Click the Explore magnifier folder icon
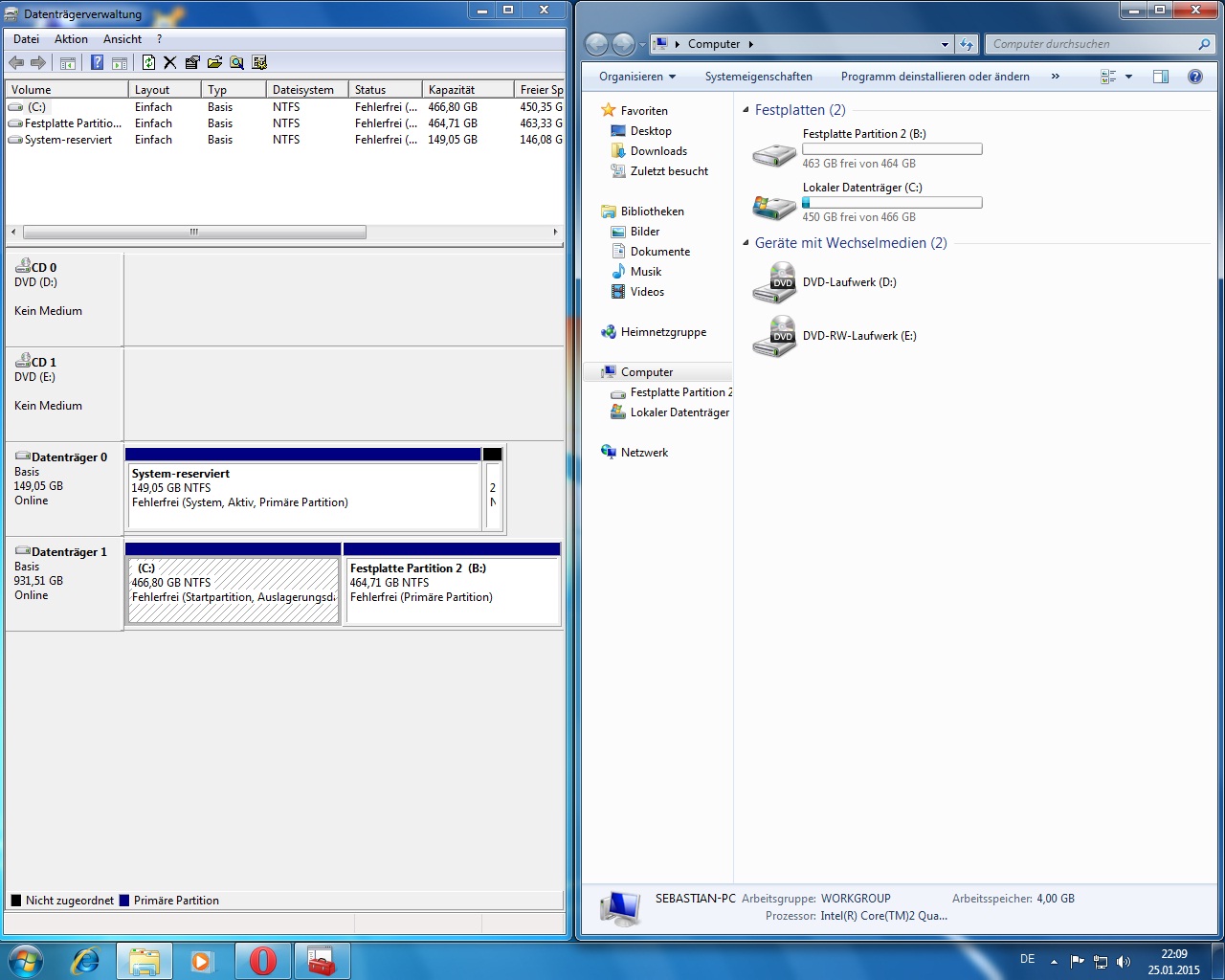 coord(236,63)
